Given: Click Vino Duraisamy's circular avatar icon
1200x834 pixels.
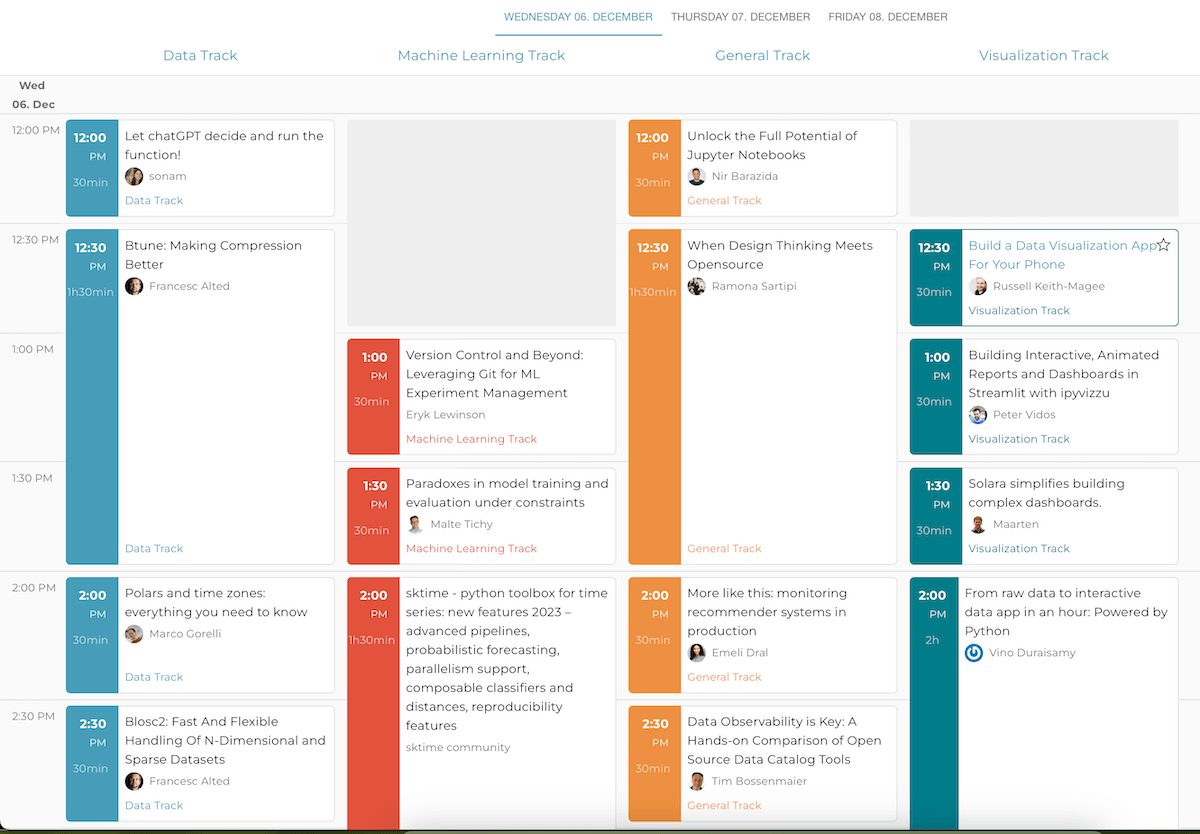Looking at the screenshot, I should (974, 653).
